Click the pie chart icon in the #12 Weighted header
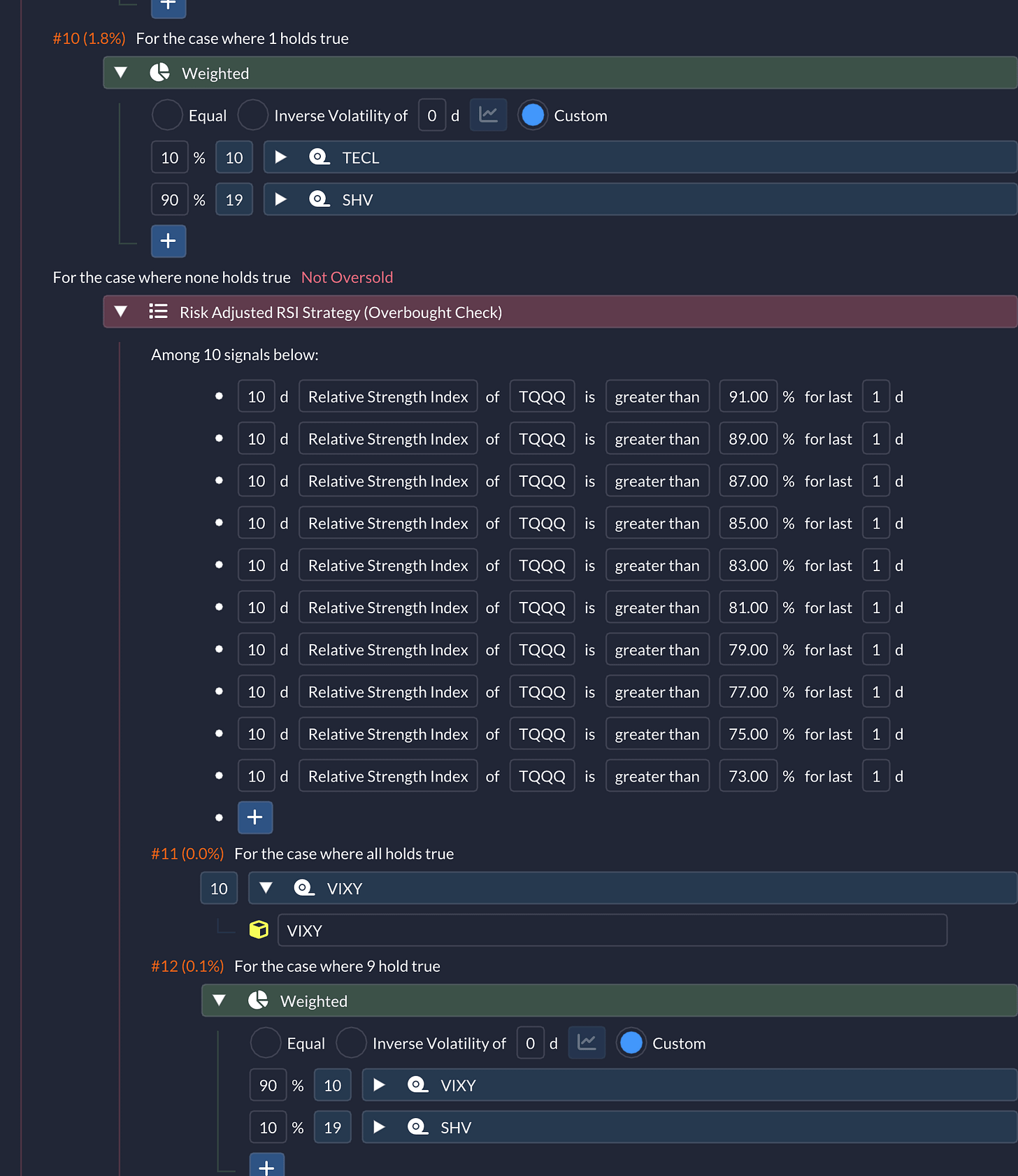The image size is (1018, 1176). click(x=258, y=1001)
